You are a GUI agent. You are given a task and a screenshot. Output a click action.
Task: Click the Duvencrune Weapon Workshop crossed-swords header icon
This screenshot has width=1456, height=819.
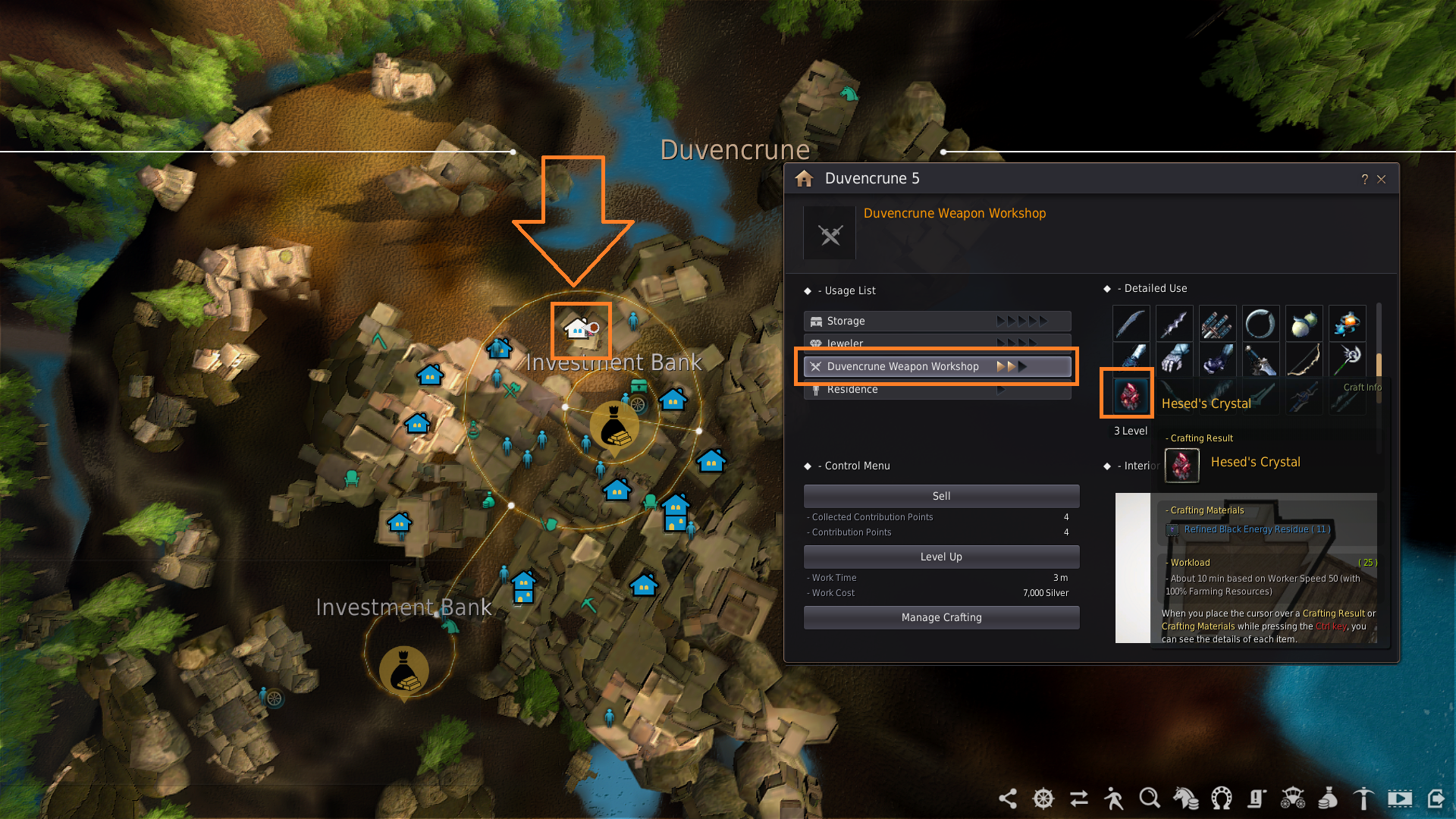830,234
